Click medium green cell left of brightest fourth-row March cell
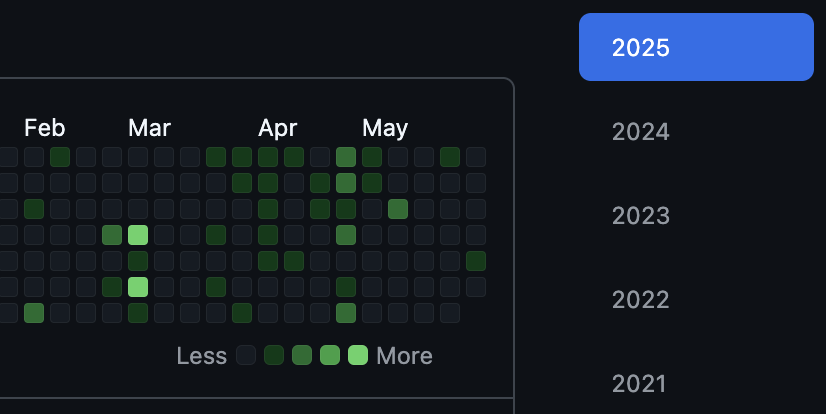The height and width of the screenshot is (414, 826). [112, 235]
